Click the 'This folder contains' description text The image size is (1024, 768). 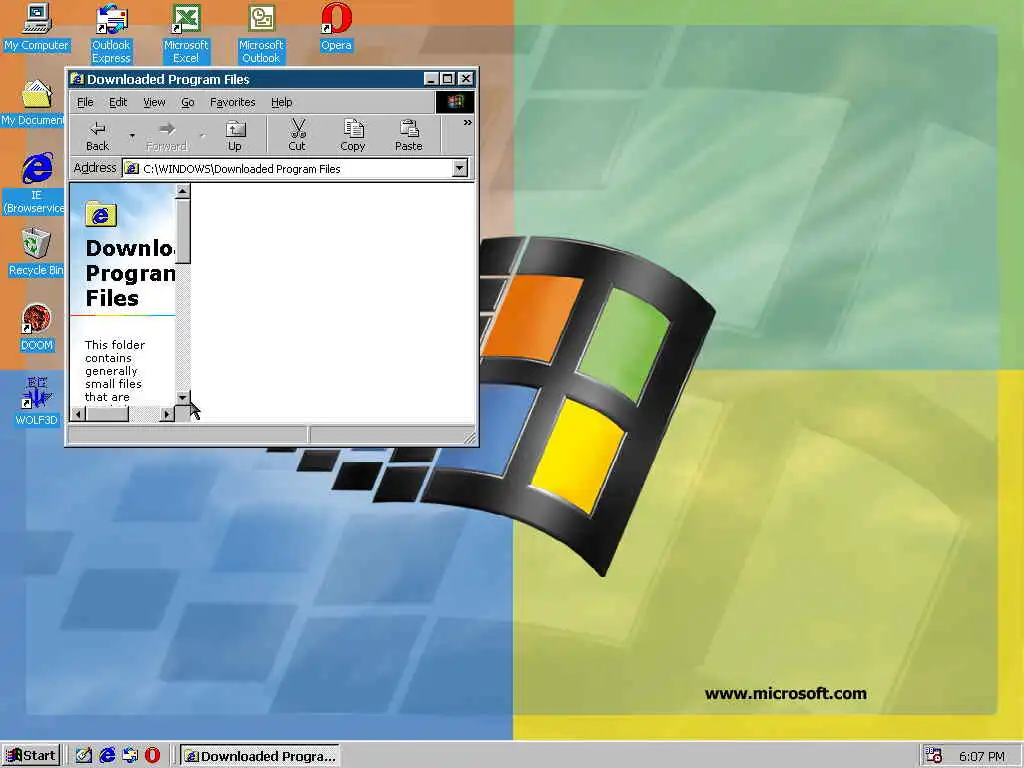pyautogui.click(x=115, y=351)
